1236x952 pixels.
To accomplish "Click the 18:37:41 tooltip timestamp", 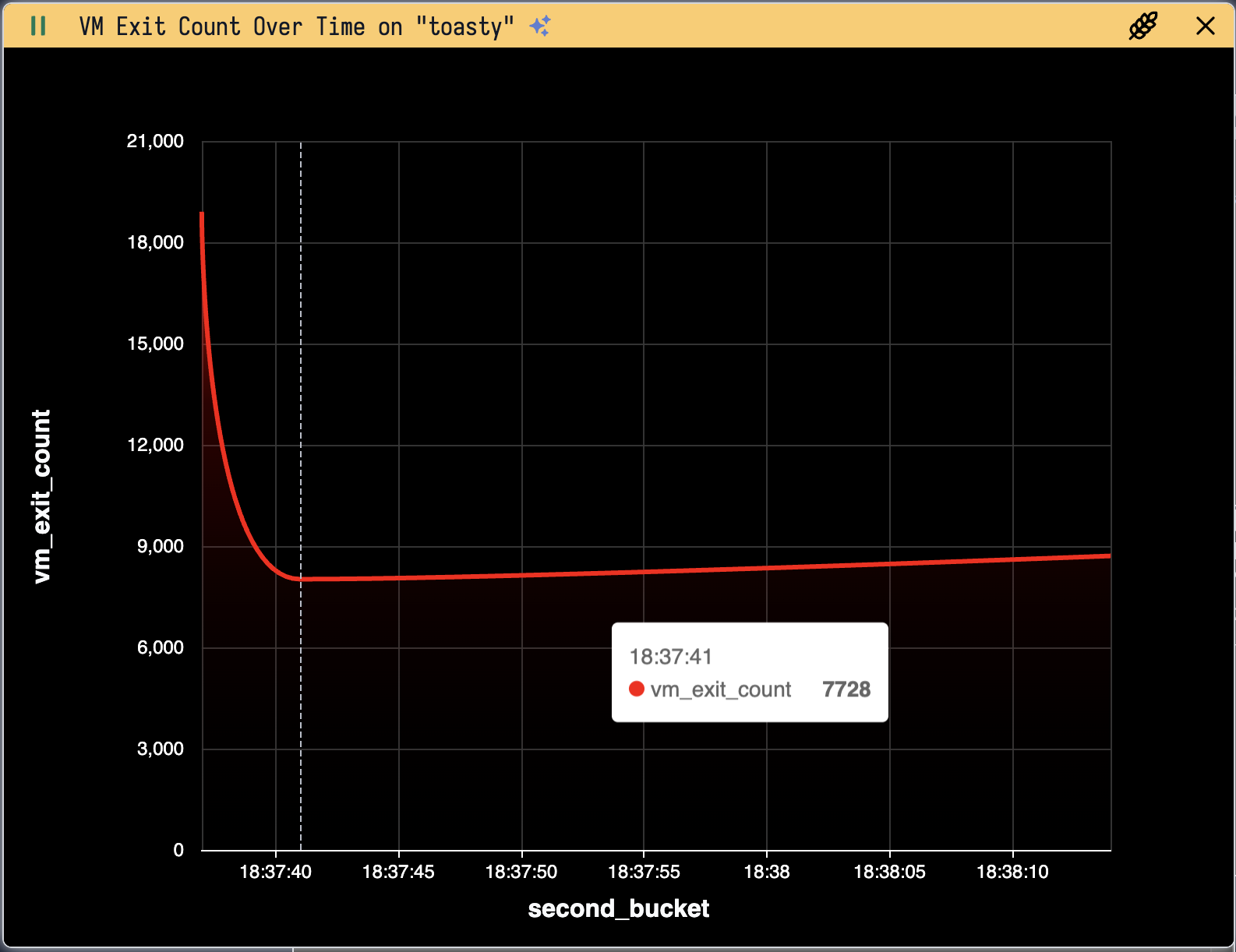I will point(671,657).
